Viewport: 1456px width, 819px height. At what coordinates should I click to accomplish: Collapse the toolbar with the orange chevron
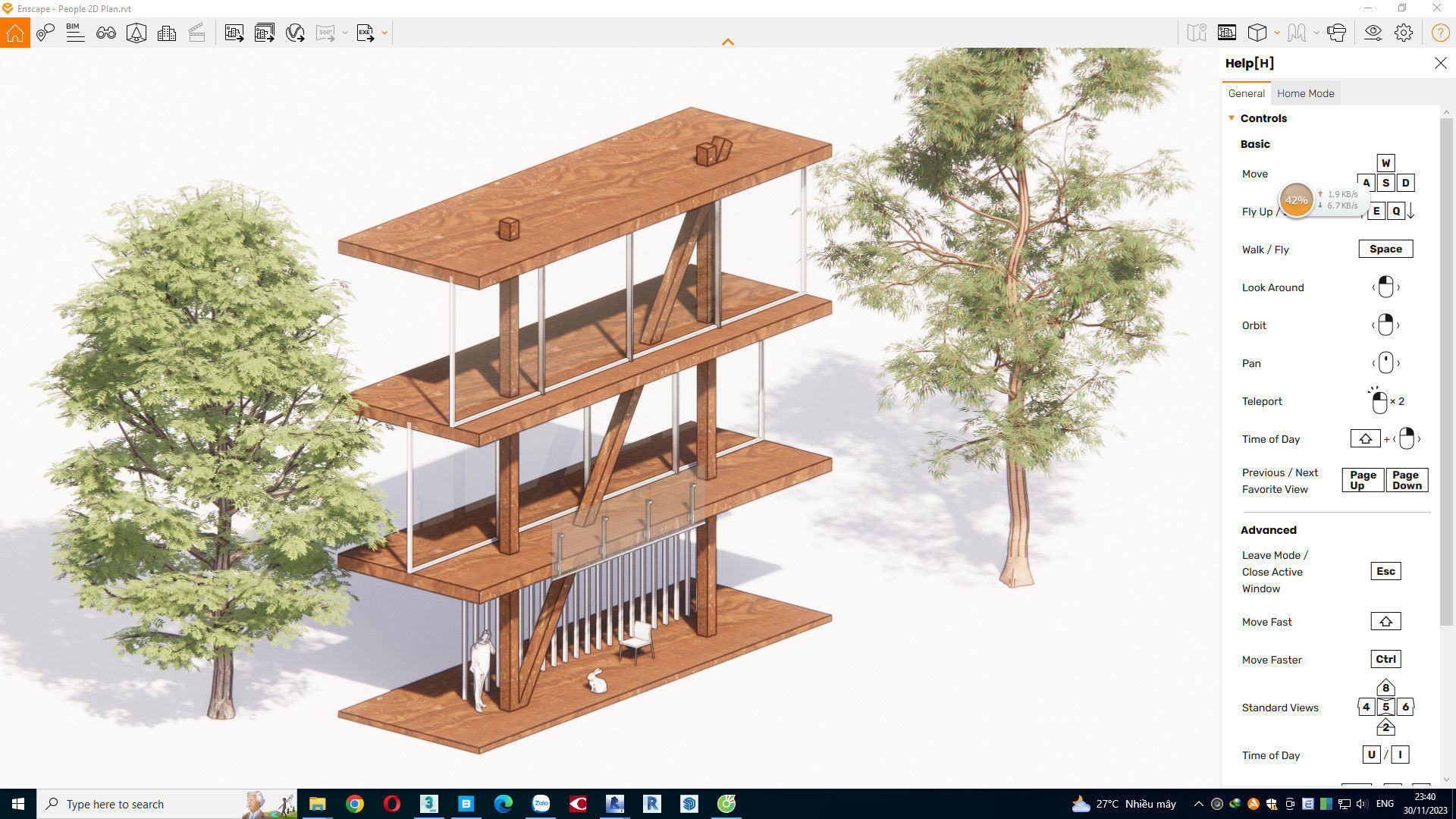728,42
